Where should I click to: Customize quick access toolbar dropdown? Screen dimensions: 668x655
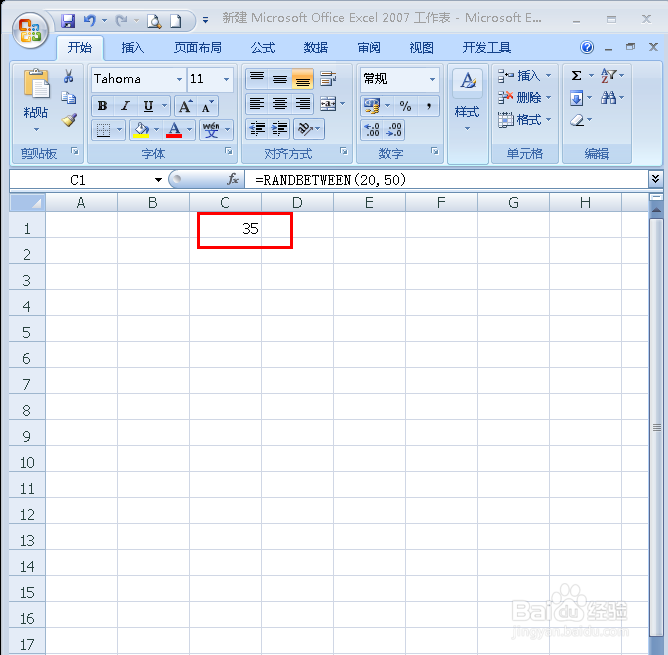pyautogui.click(x=205, y=20)
